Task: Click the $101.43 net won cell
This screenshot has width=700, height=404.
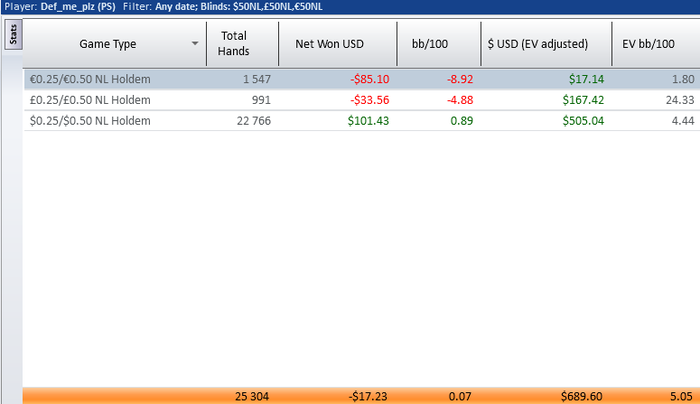Action: [x=368, y=121]
